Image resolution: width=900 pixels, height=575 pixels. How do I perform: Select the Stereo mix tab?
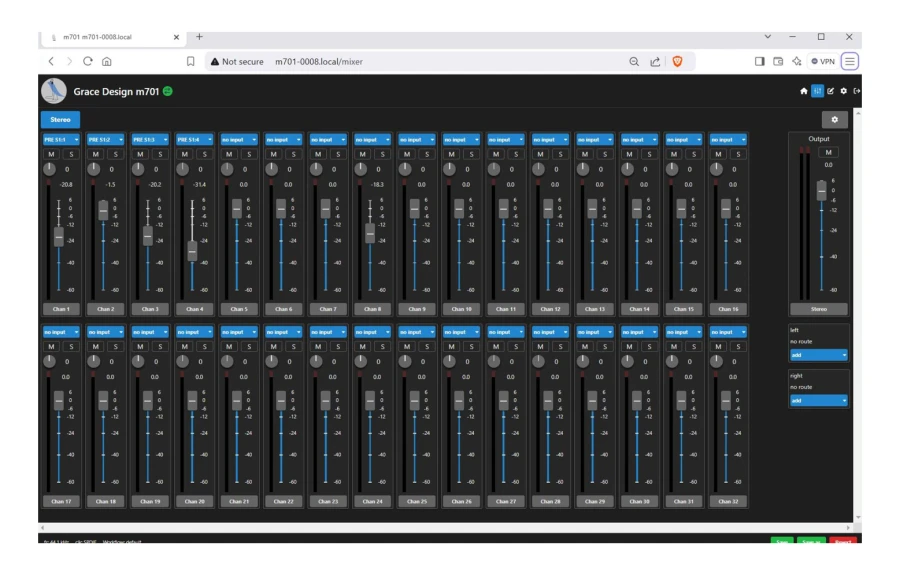[60, 119]
